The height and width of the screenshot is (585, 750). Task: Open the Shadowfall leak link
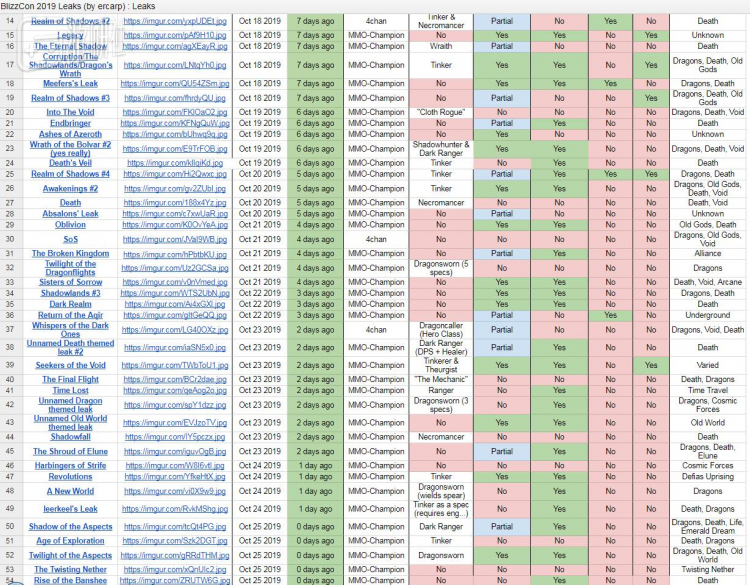point(70,437)
